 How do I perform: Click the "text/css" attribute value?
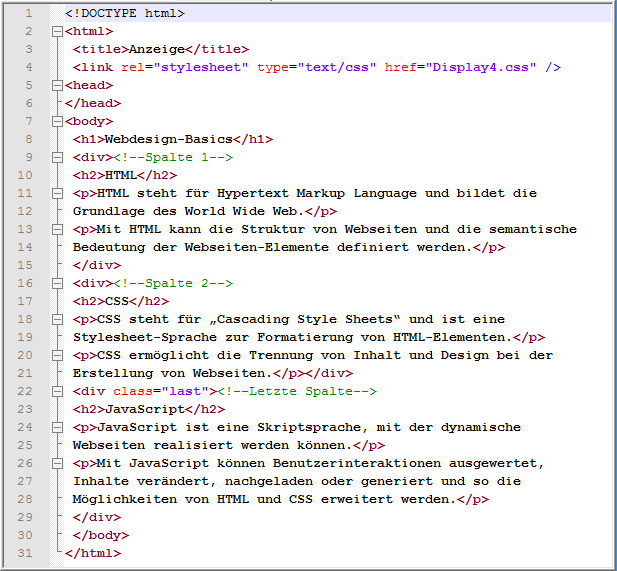pyautogui.click(x=337, y=67)
